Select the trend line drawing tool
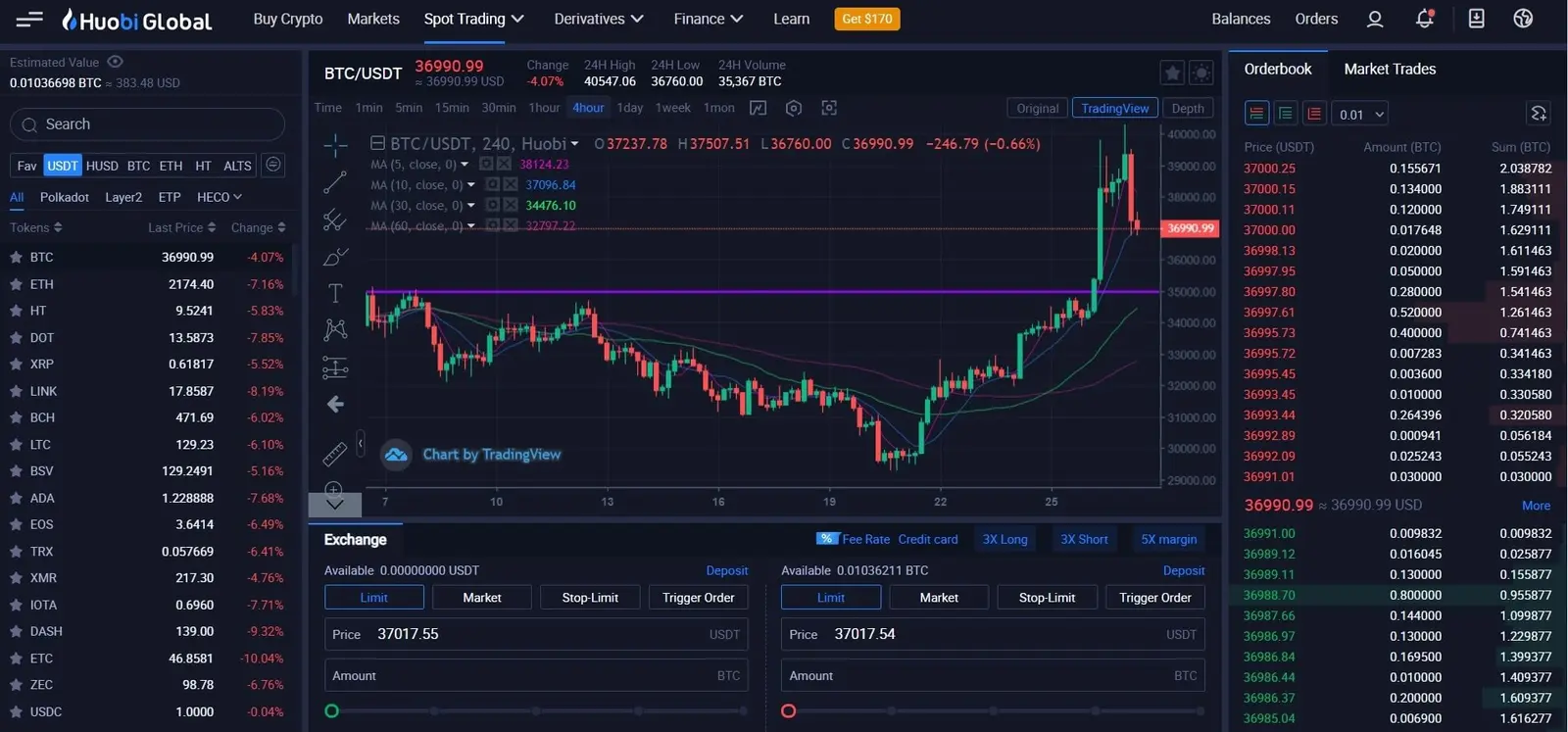The width and height of the screenshot is (1568, 732). click(x=335, y=182)
